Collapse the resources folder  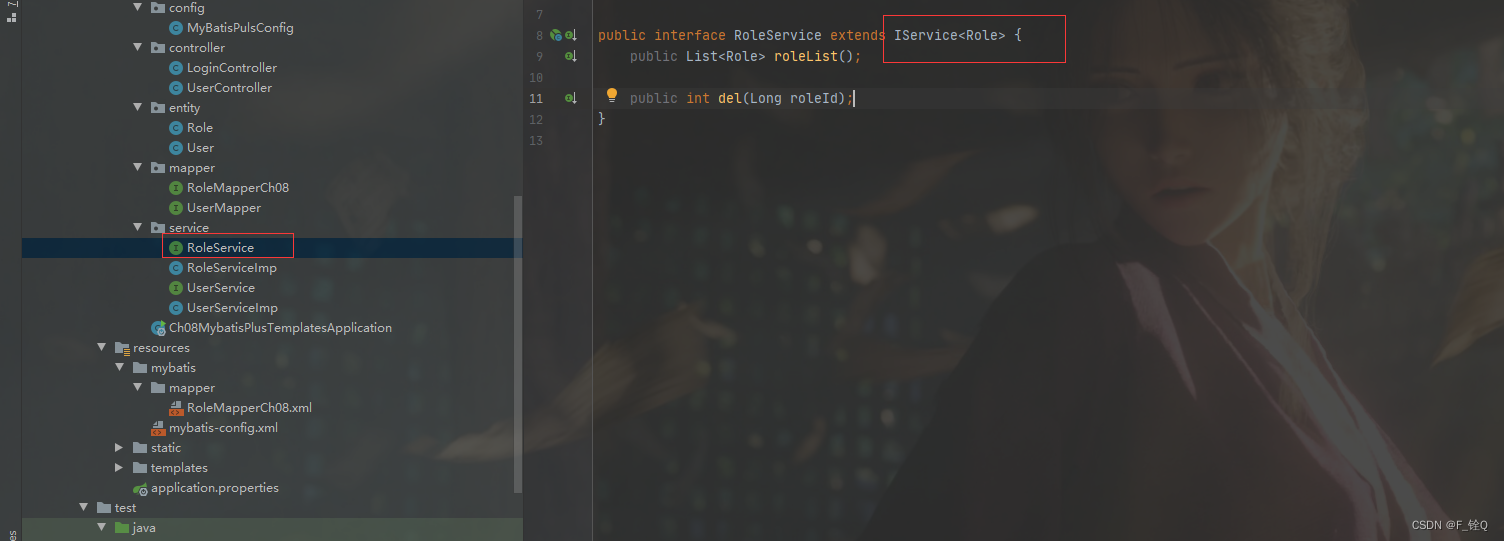tap(103, 348)
